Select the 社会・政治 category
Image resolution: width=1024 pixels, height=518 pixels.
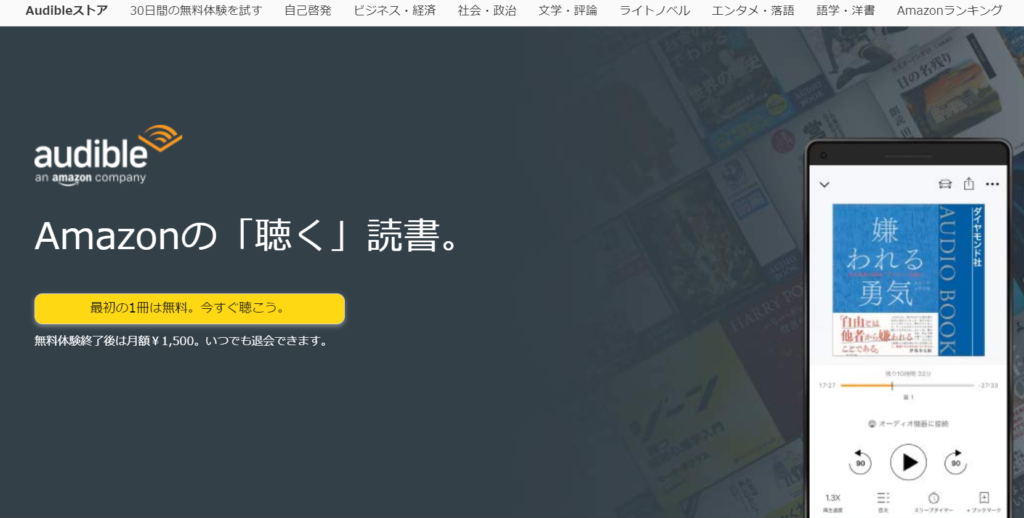coord(487,10)
